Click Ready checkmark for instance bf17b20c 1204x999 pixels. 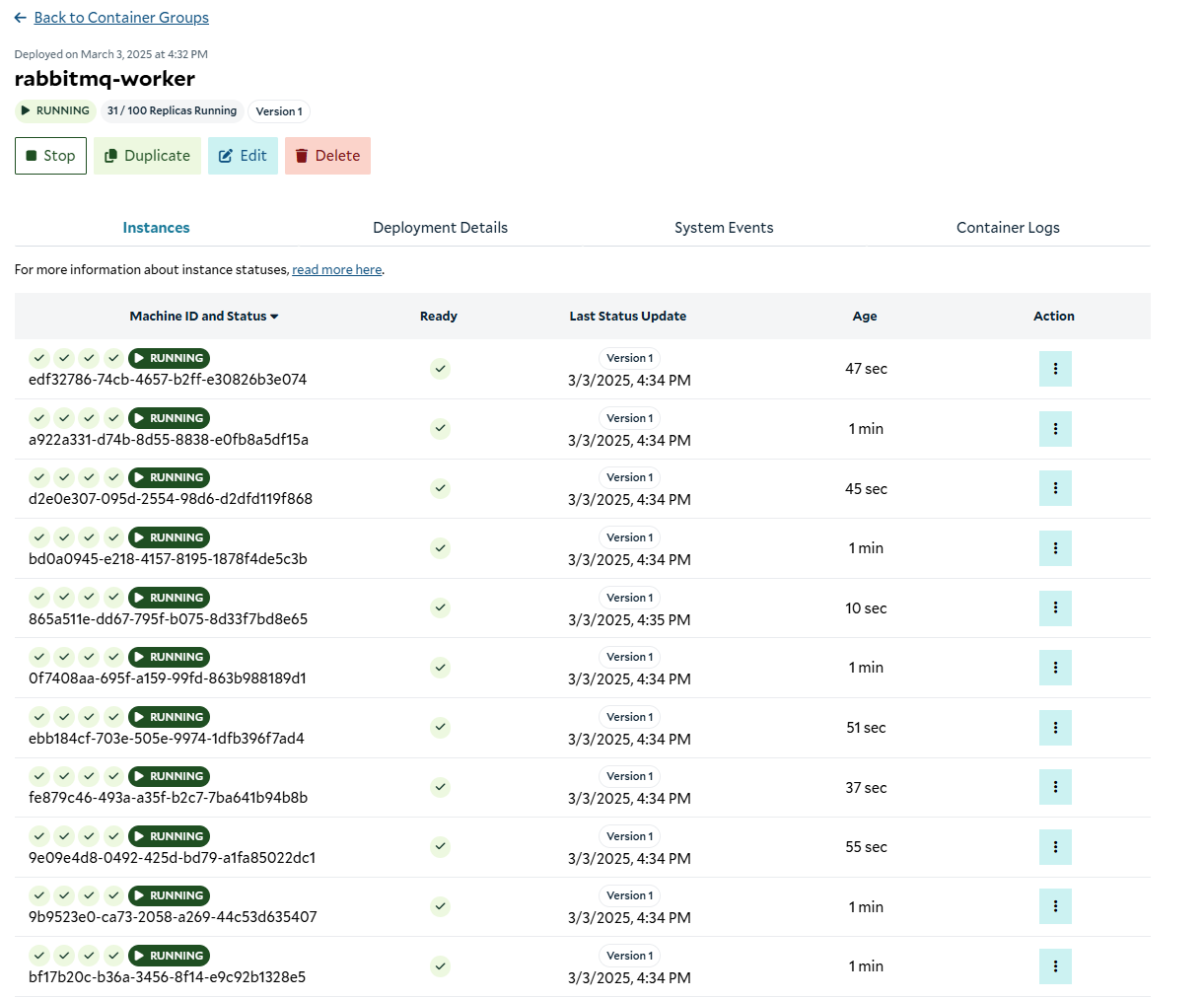pos(441,966)
